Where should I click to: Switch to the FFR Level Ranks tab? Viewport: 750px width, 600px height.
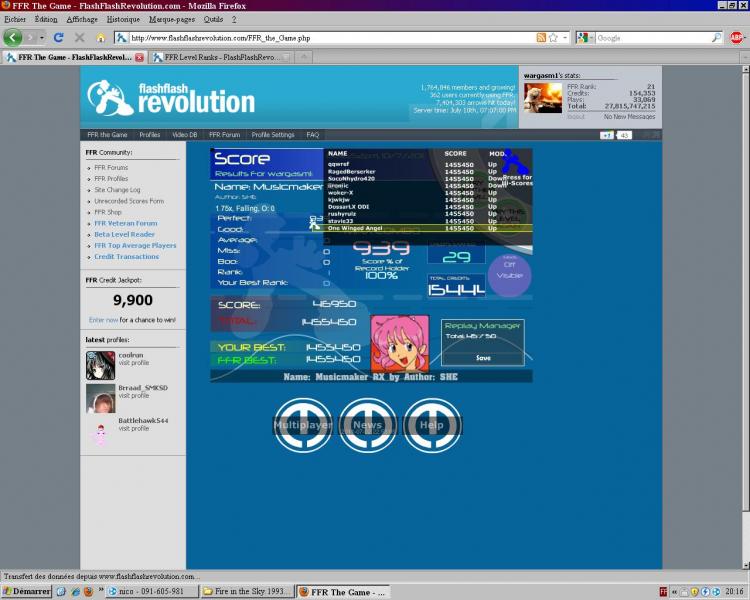(220, 57)
